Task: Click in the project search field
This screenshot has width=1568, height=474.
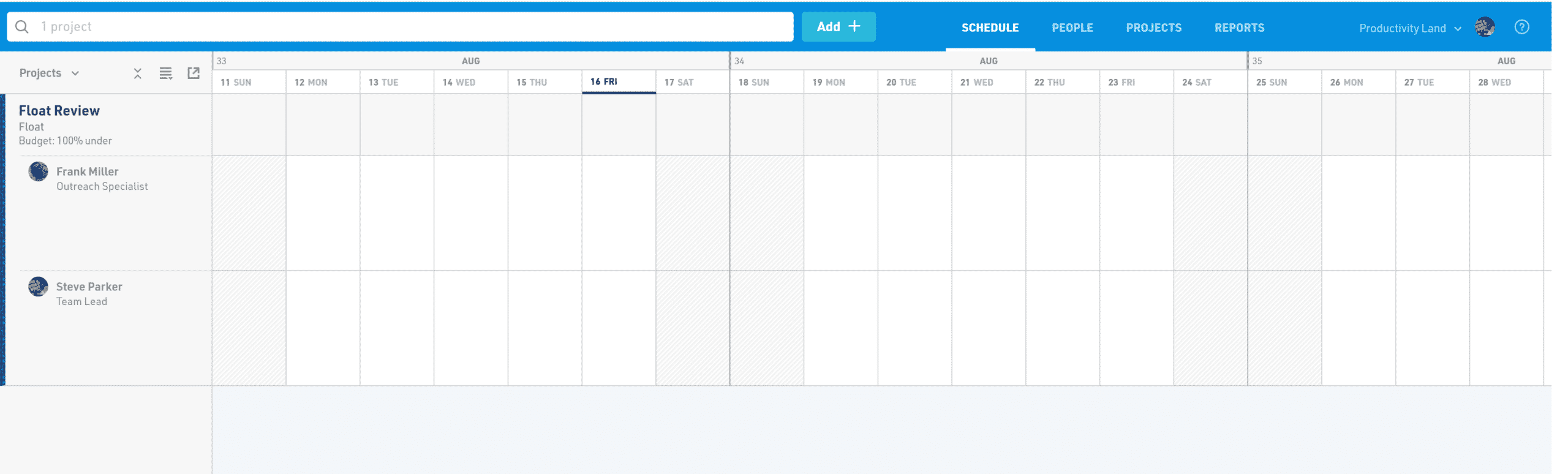Action: point(400,27)
